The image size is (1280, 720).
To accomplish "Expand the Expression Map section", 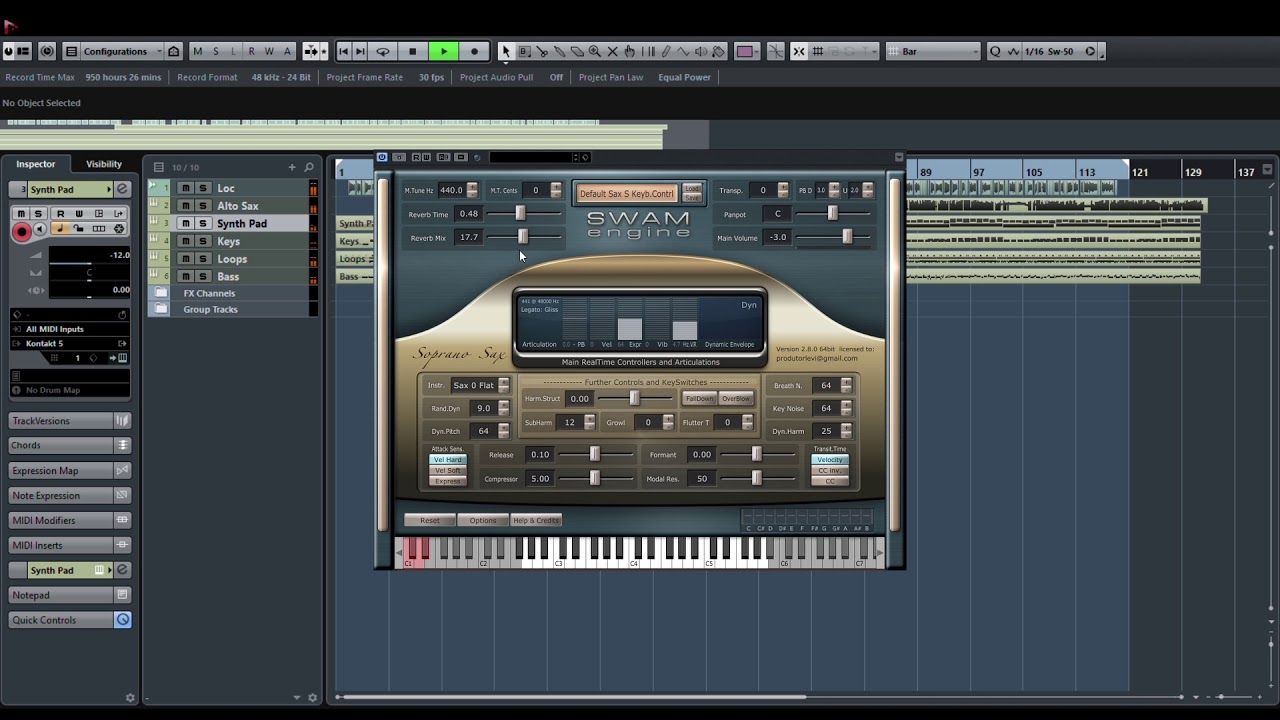I will click(70, 471).
